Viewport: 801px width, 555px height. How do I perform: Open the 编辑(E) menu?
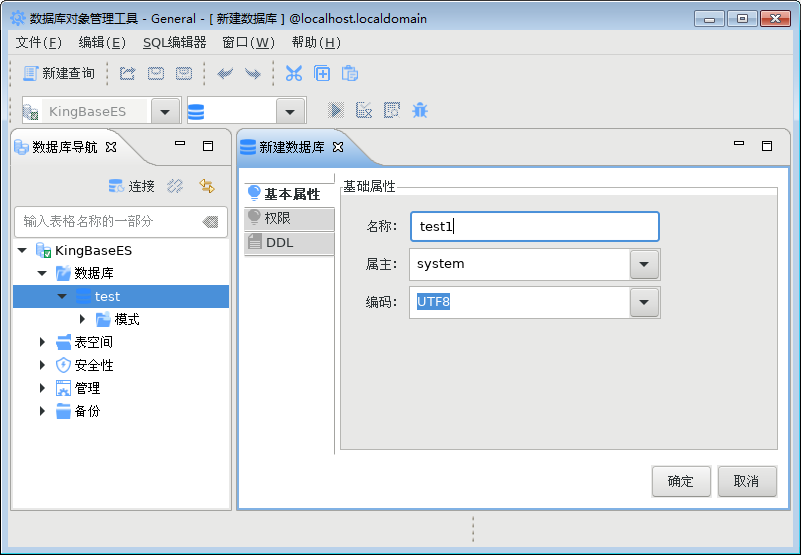click(x=102, y=42)
